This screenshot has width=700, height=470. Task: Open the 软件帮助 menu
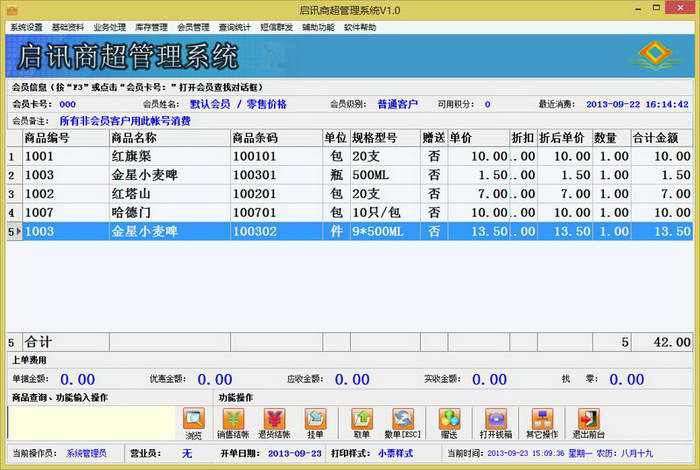(x=360, y=27)
